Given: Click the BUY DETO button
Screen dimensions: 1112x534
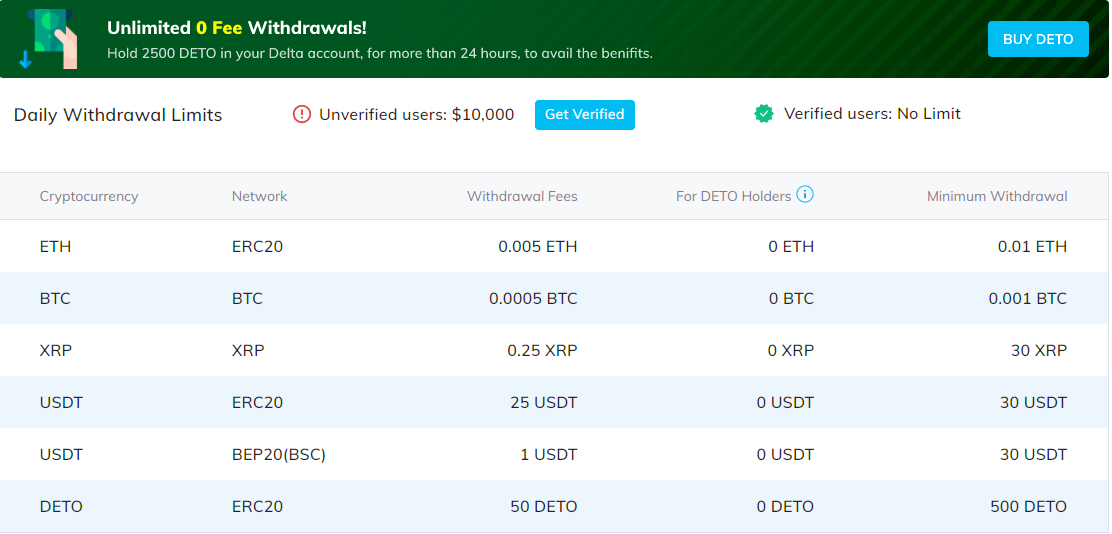Looking at the screenshot, I should click(x=1038, y=39).
